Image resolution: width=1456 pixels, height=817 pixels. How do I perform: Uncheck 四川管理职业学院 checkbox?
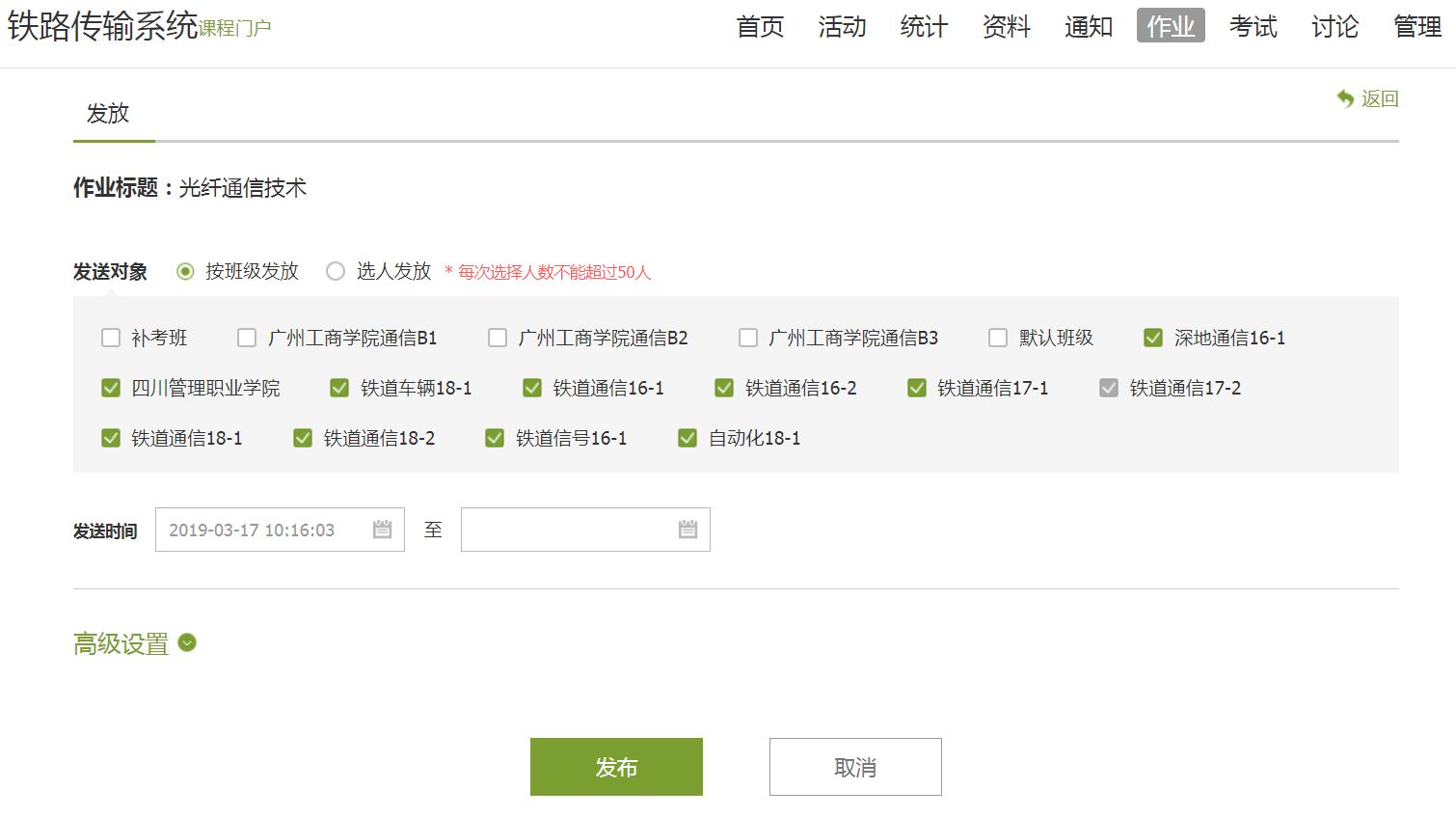(111, 388)
